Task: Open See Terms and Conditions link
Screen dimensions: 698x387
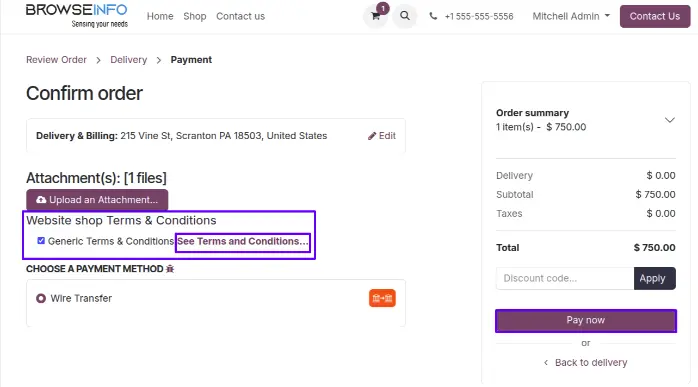Action: [x=243, y=241]
